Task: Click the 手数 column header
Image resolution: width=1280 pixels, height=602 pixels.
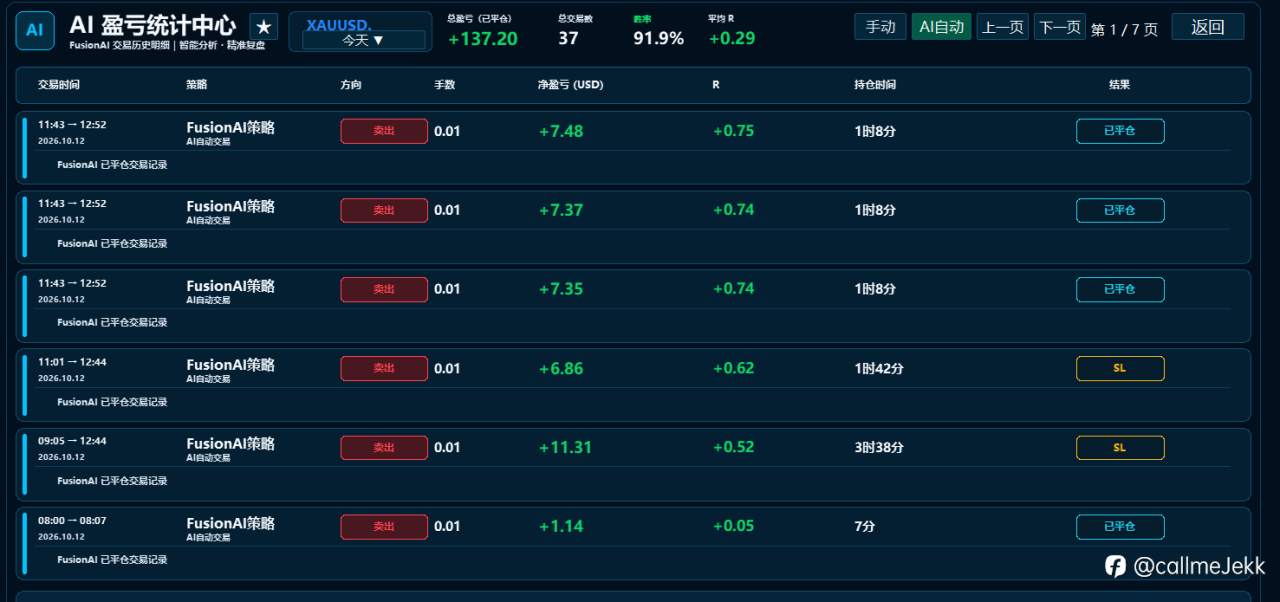Action: 444,85
